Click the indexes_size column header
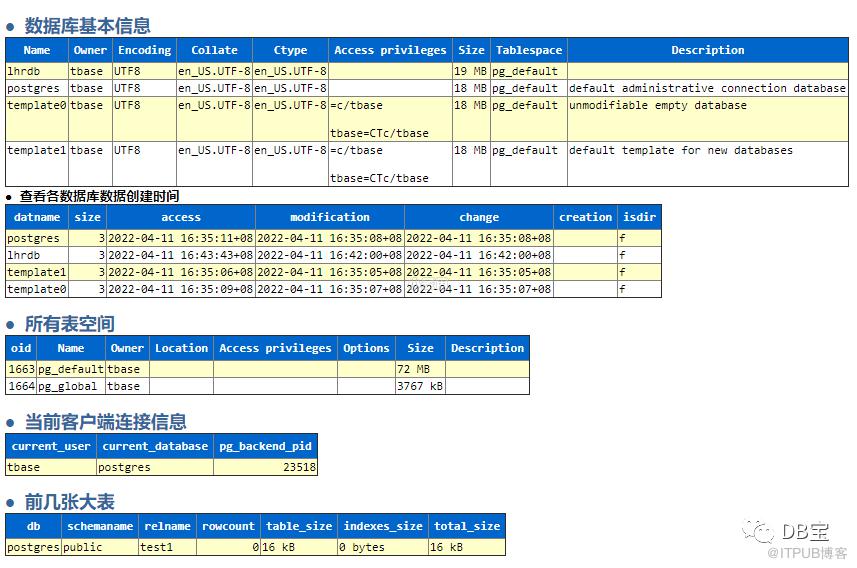The height and width of the screenshot is (568, 857). [x=382, y=526]
